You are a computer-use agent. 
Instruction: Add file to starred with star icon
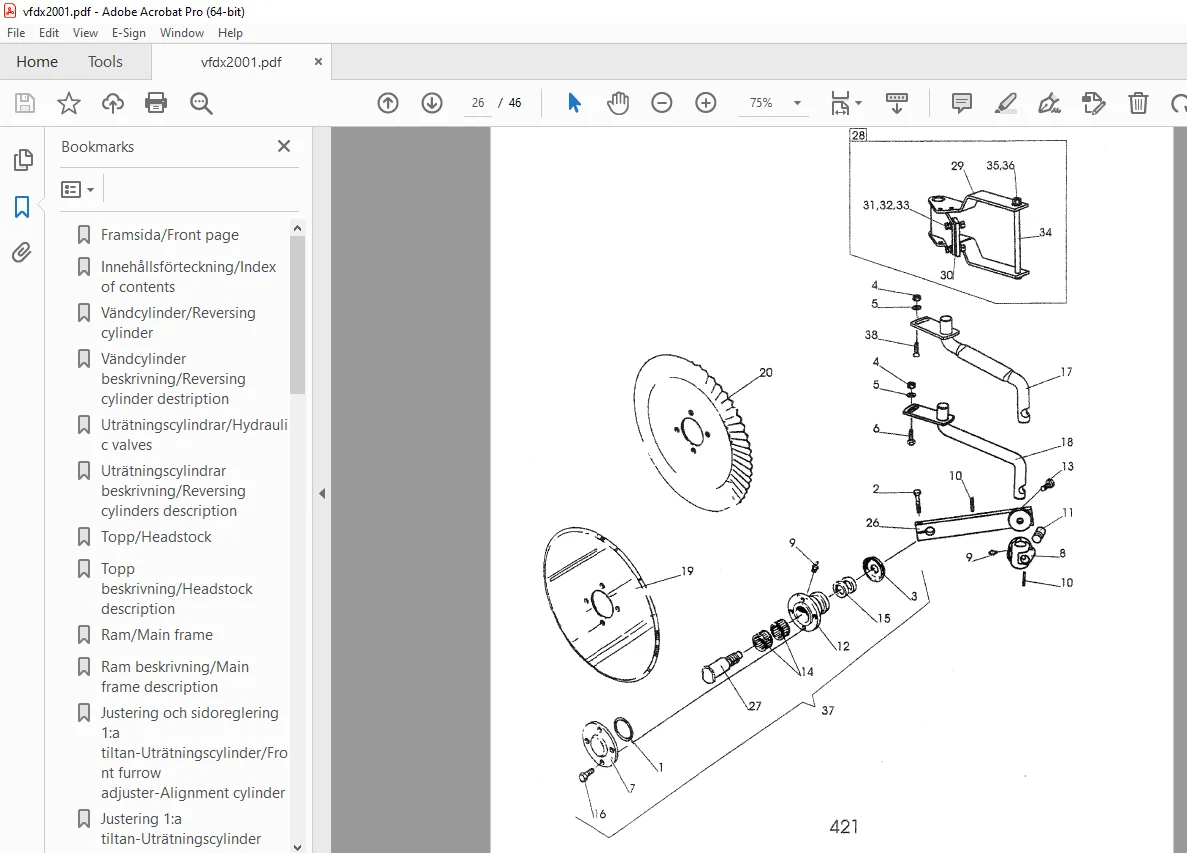click(69, 103)
